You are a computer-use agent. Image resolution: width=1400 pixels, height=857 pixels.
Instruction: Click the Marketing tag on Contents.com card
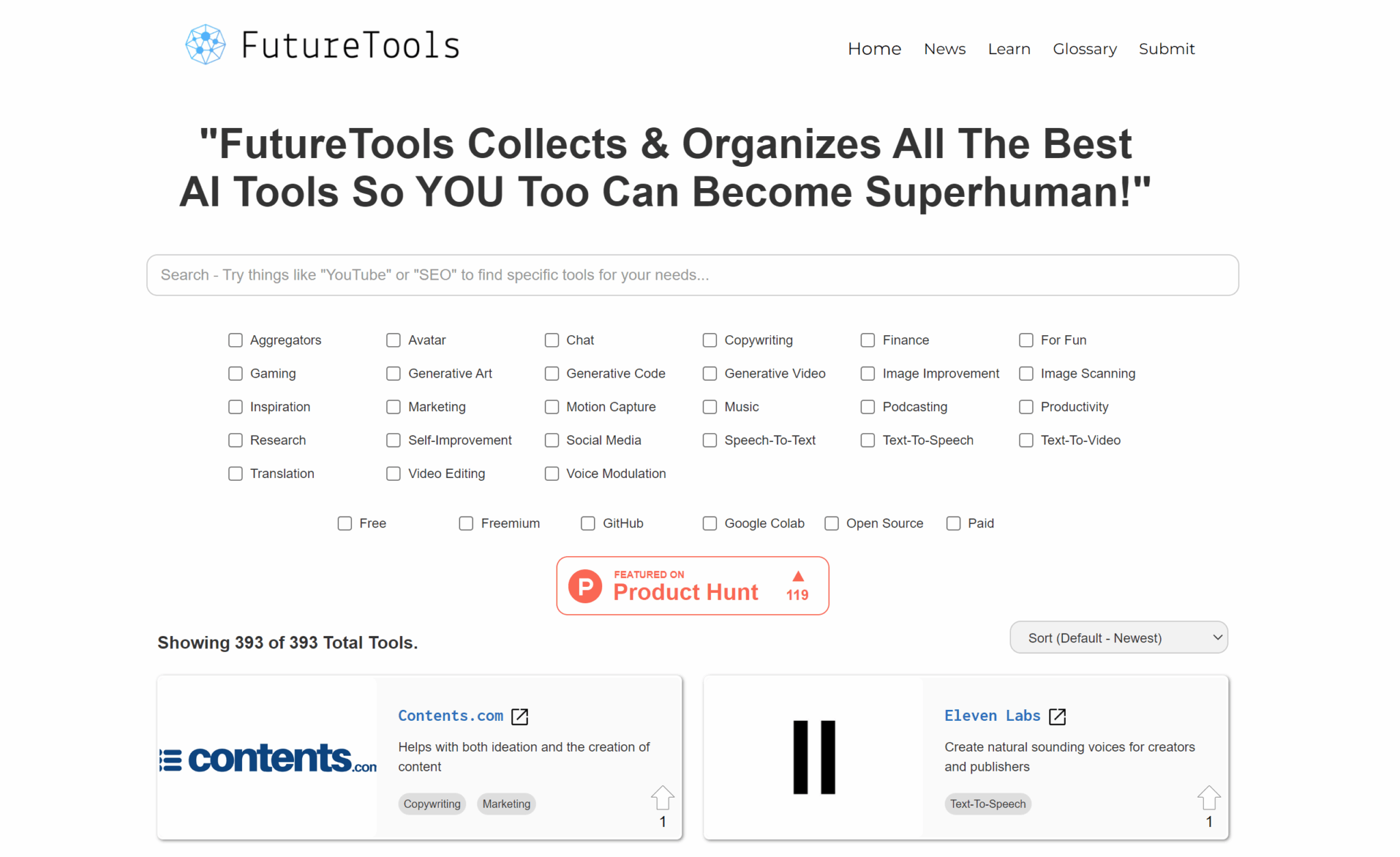507,804
